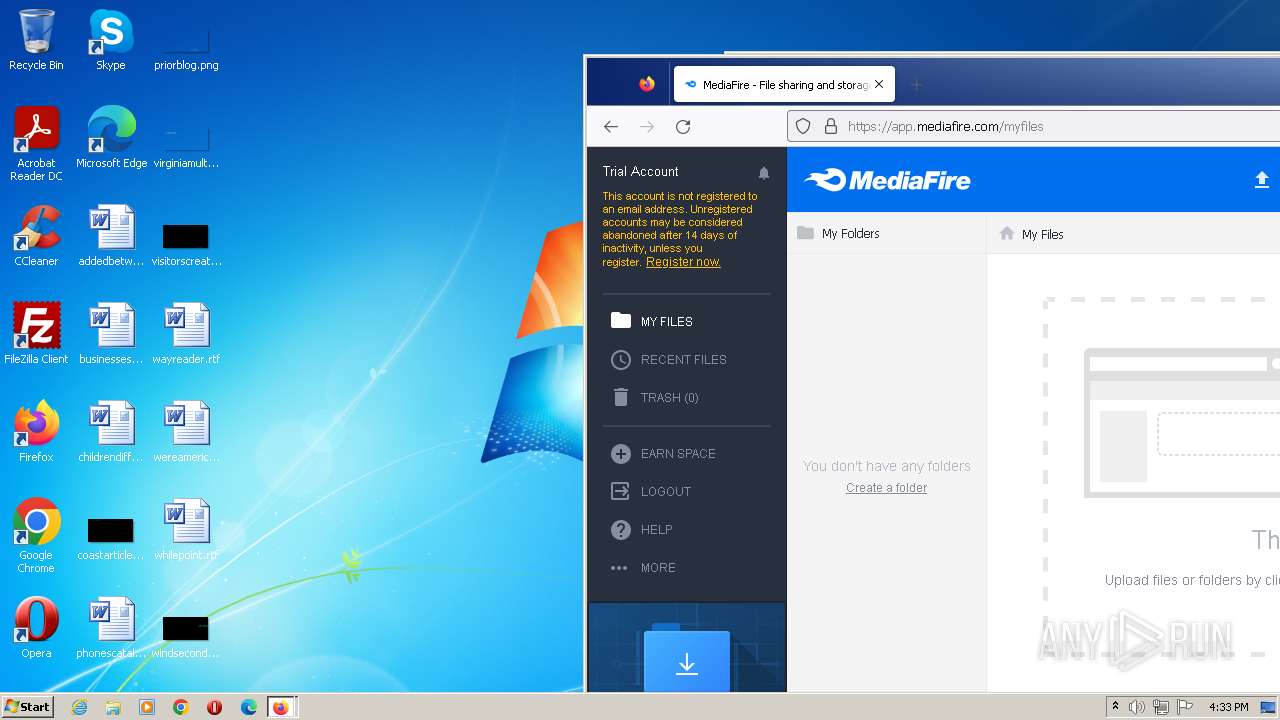Launch FileZilla Client shortcut
Viewport: 1280px width, 720px height.
36,334
